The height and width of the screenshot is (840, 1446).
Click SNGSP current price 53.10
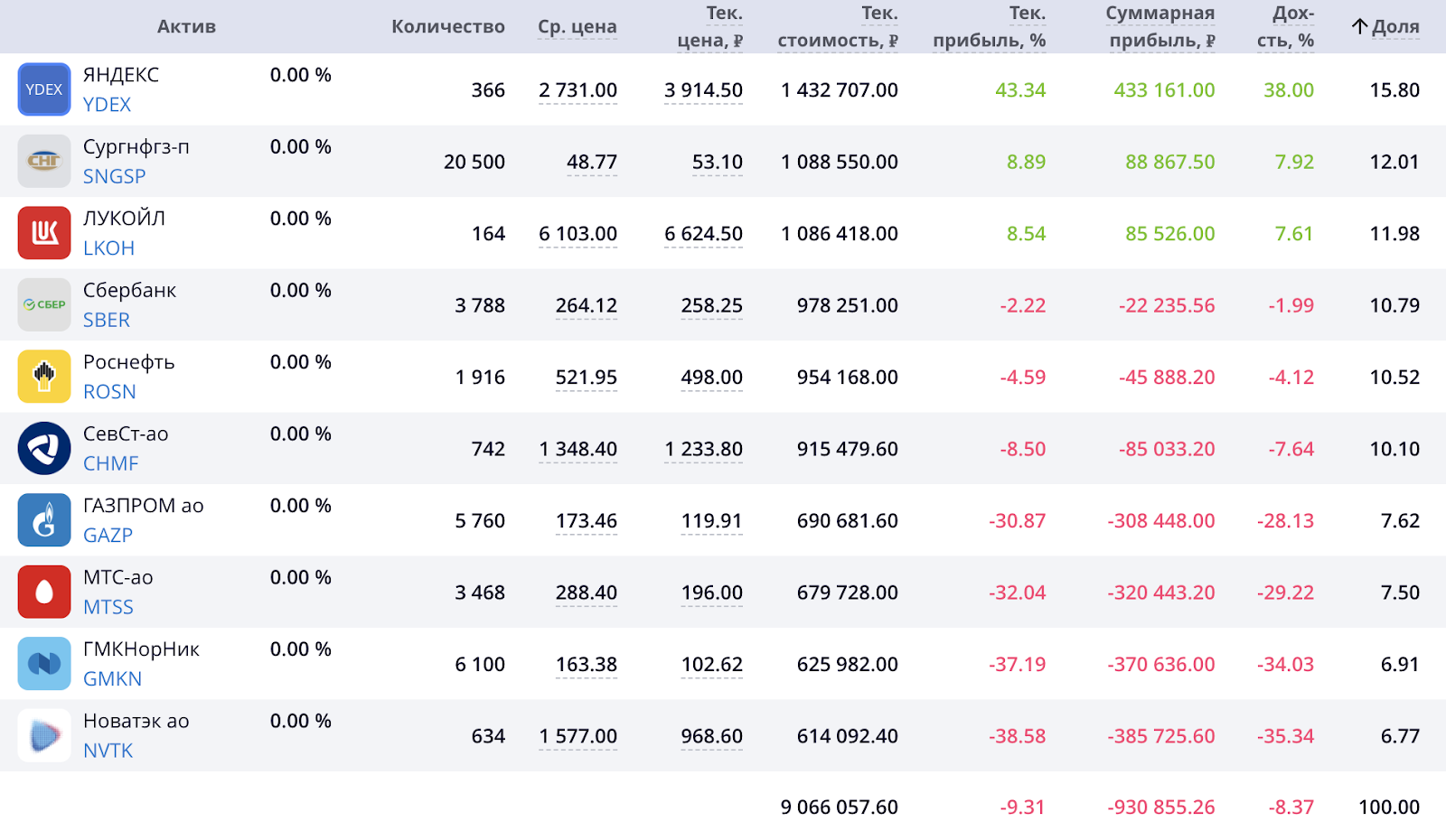718,163
